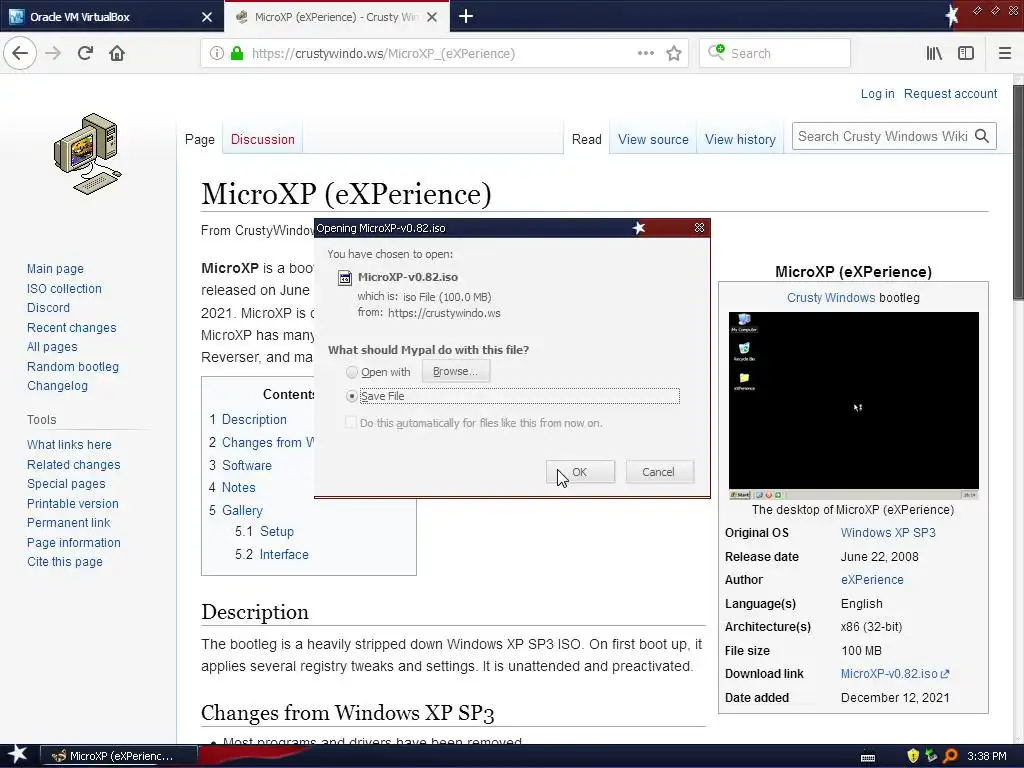Open the MicroXP desktop screenshot thumbnail
The height and width of the screenshot is (768, 1024).
(x=854, y=406)
